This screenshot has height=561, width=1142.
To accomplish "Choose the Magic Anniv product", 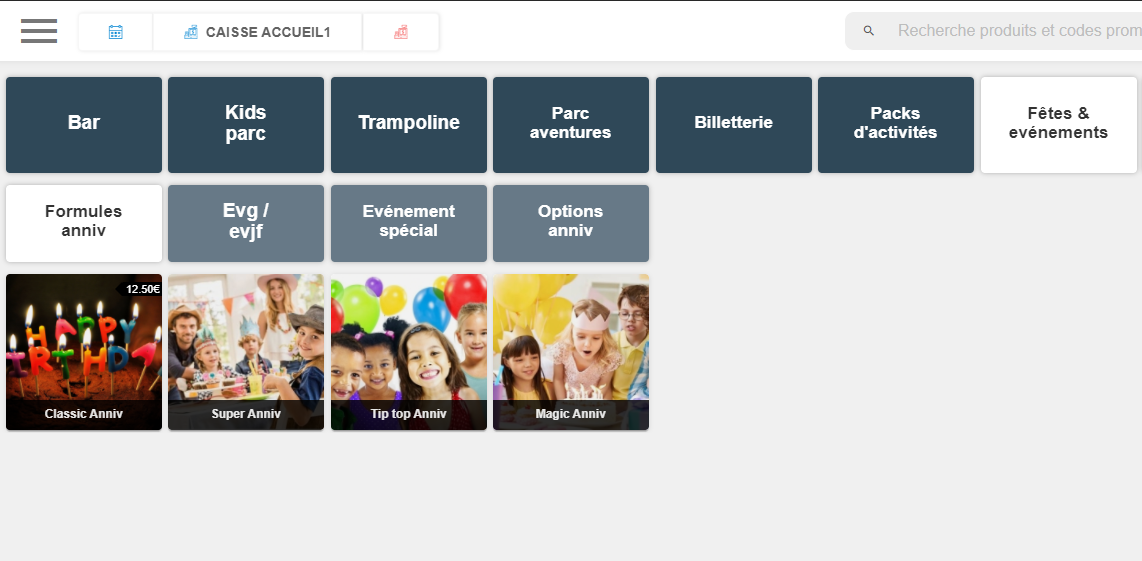I will pos(570,352).
